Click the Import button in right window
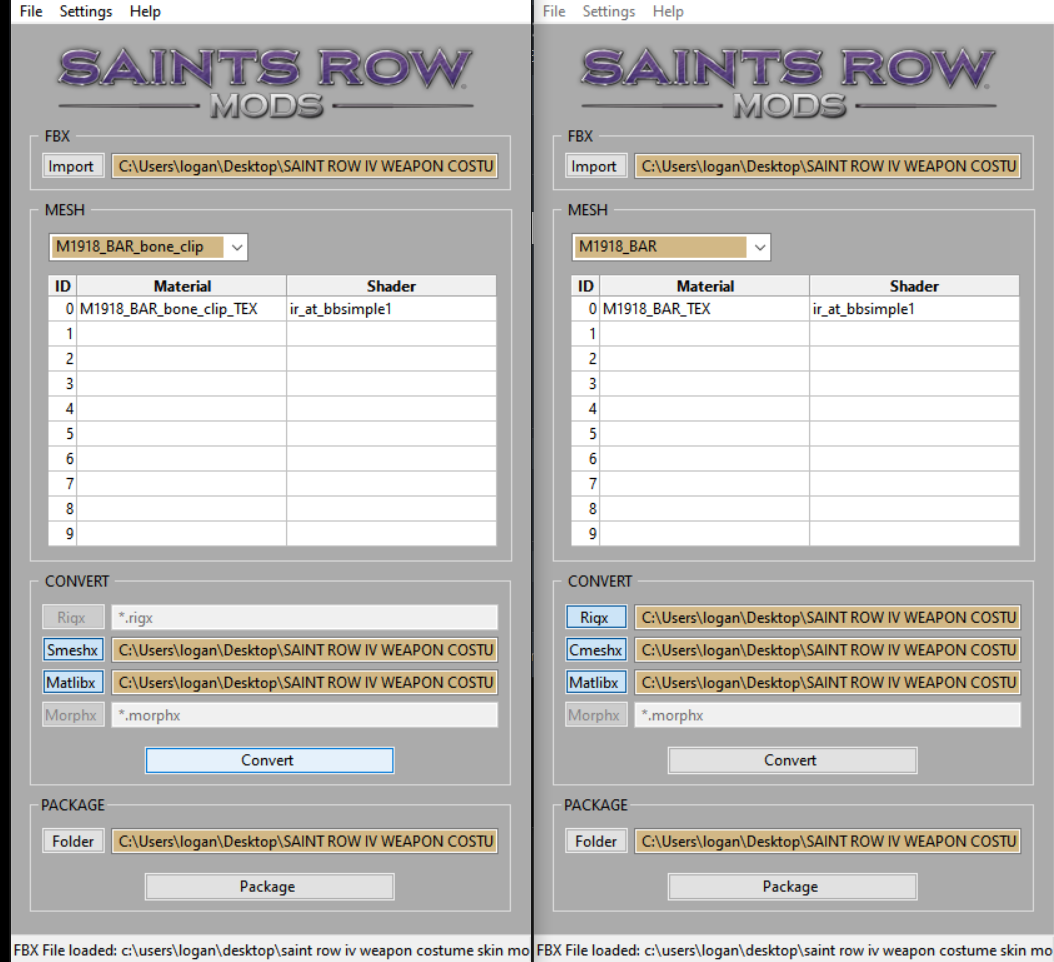This screenshot has height=962, width=1054. coord(596,166)
